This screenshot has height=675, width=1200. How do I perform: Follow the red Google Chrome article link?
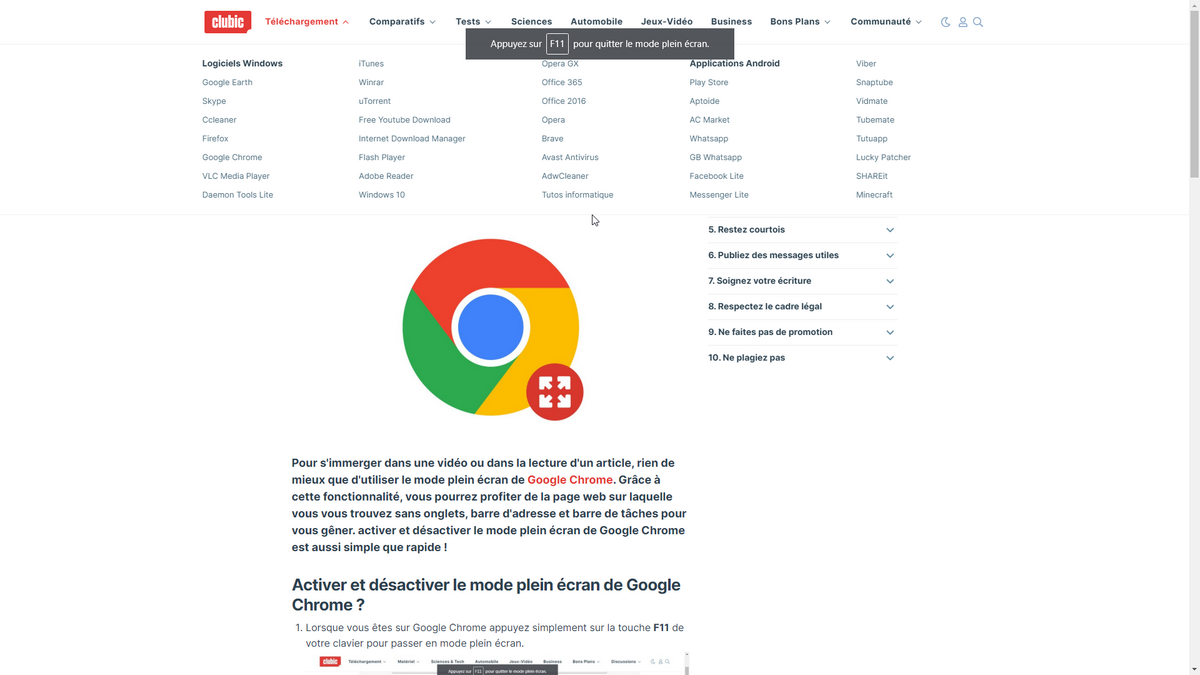(570, 480)
